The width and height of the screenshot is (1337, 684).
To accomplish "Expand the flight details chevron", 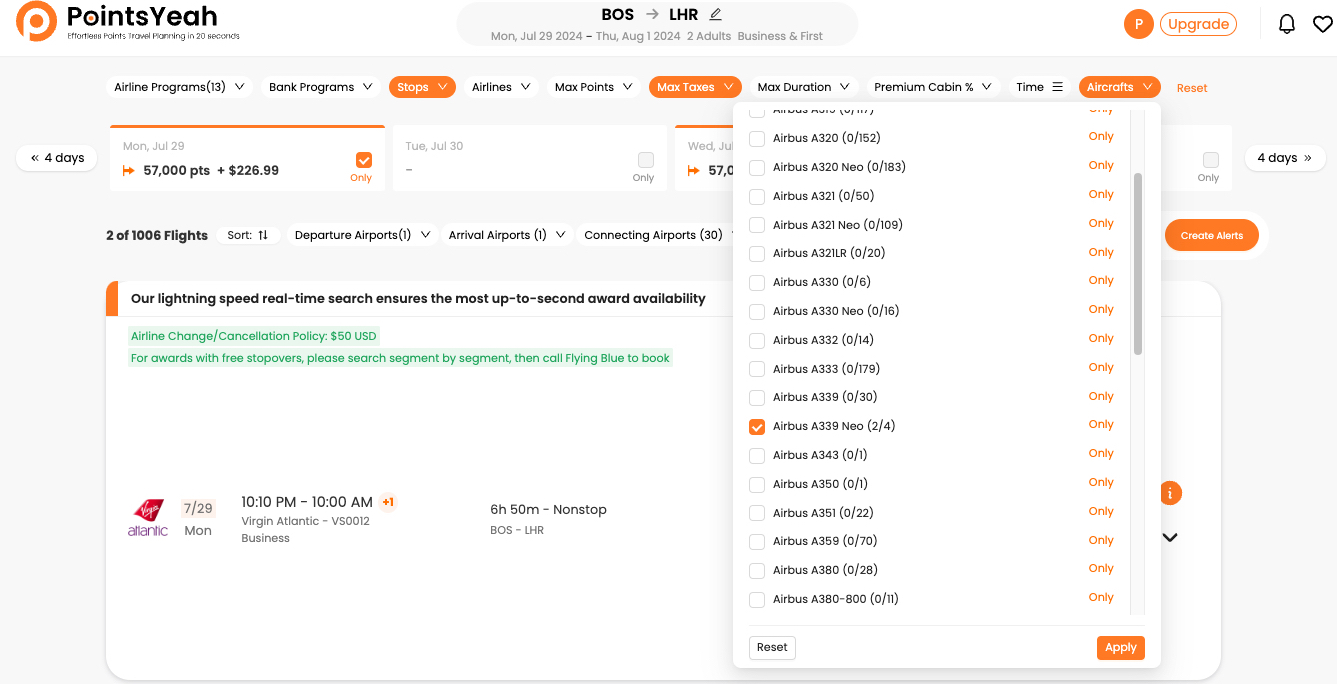I will tap(1170, 538).
